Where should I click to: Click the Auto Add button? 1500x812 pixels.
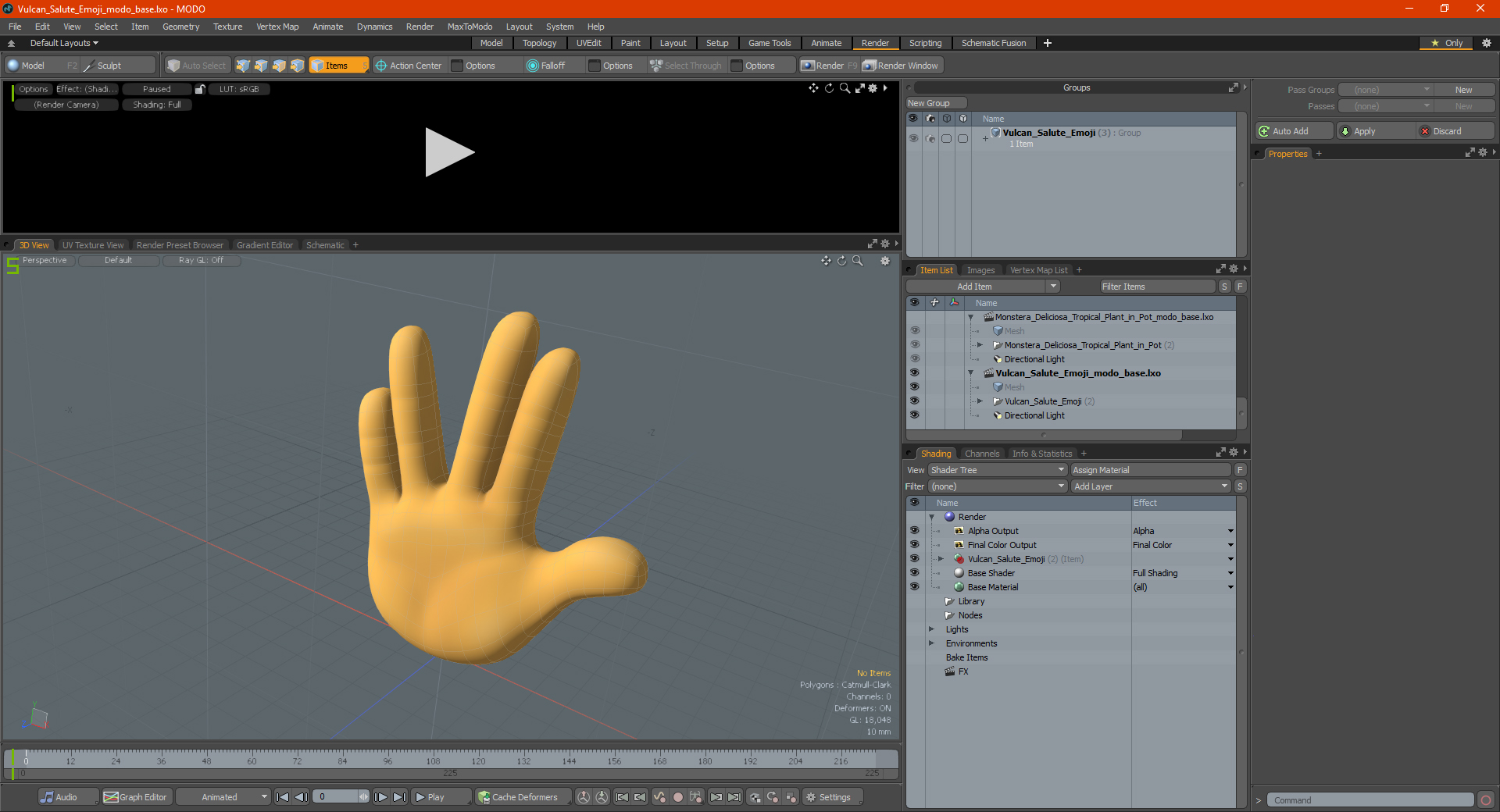pyautogui.click(x=1293, y=131)
